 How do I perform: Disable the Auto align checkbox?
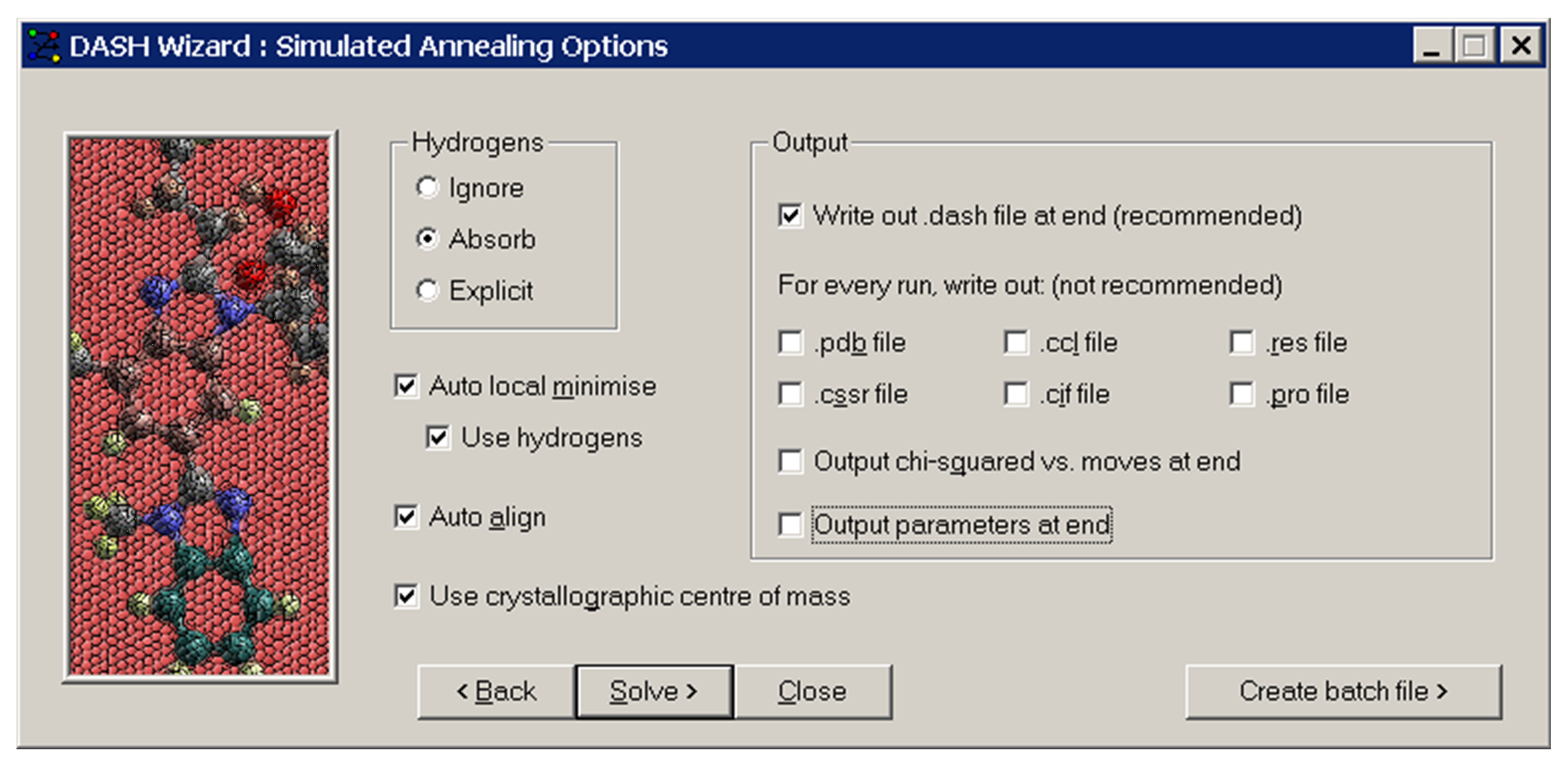coord(406,516)
